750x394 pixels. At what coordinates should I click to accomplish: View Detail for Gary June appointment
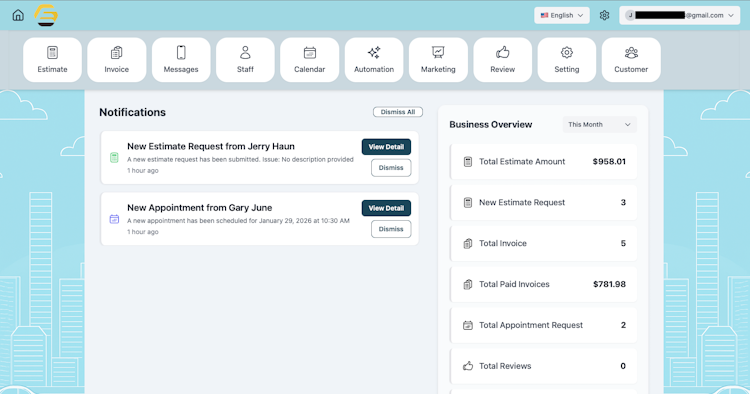386,208
